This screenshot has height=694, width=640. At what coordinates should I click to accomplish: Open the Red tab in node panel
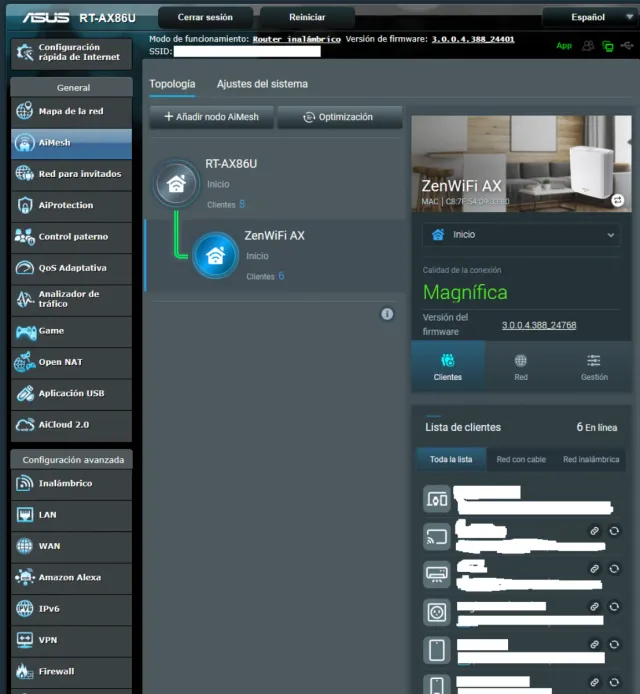521,366
